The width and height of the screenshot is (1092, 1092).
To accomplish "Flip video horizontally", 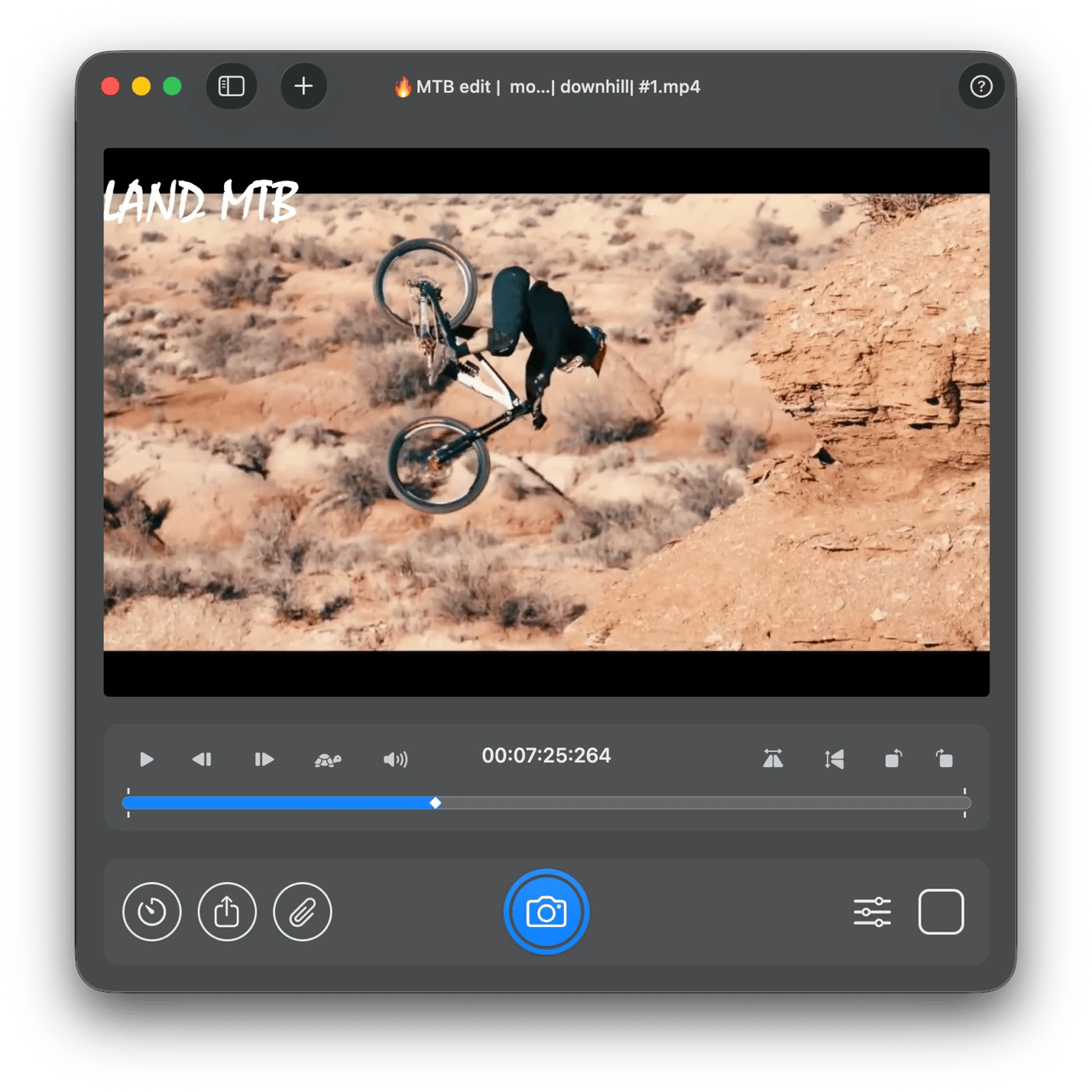I will point(773,759).
